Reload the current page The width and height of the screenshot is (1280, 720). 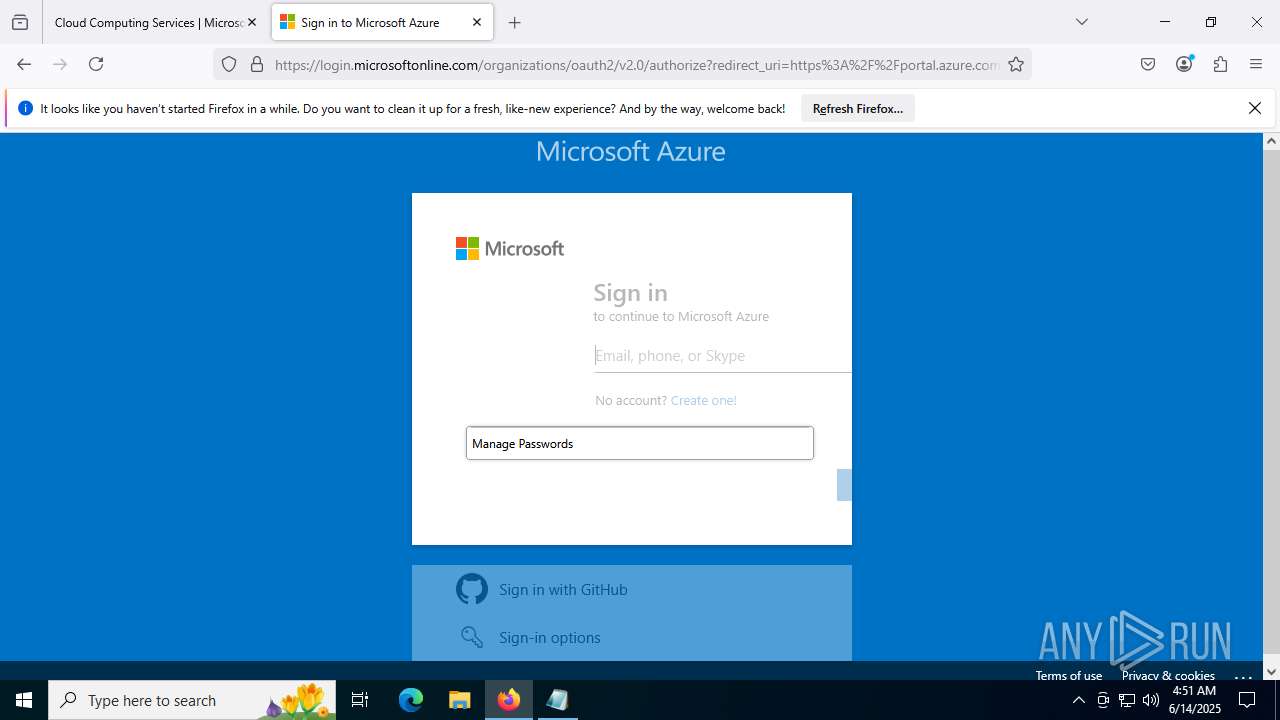click(96, 64)
